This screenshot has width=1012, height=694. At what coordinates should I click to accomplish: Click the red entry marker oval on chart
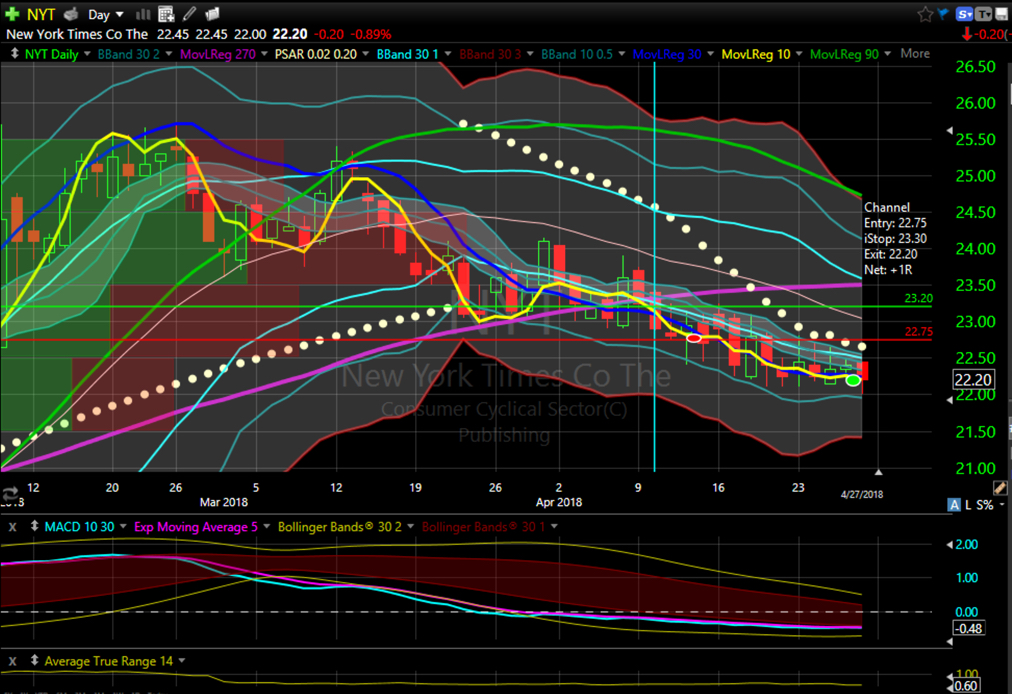[694, 338]
